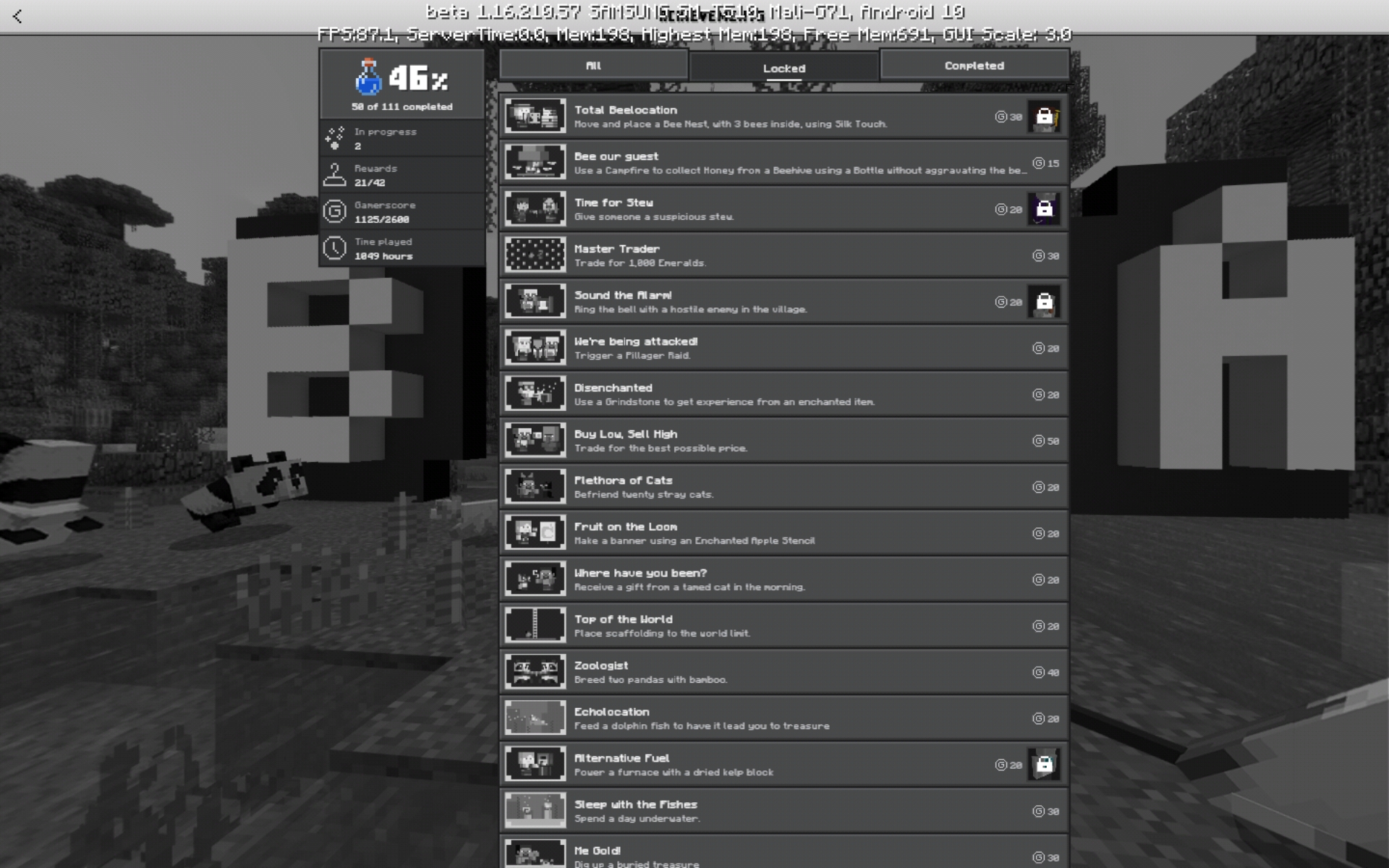This screenshot has width=1389, height=868.
Task: Click the Time for Stew reward lock icon
Action: click(1044, 209)
